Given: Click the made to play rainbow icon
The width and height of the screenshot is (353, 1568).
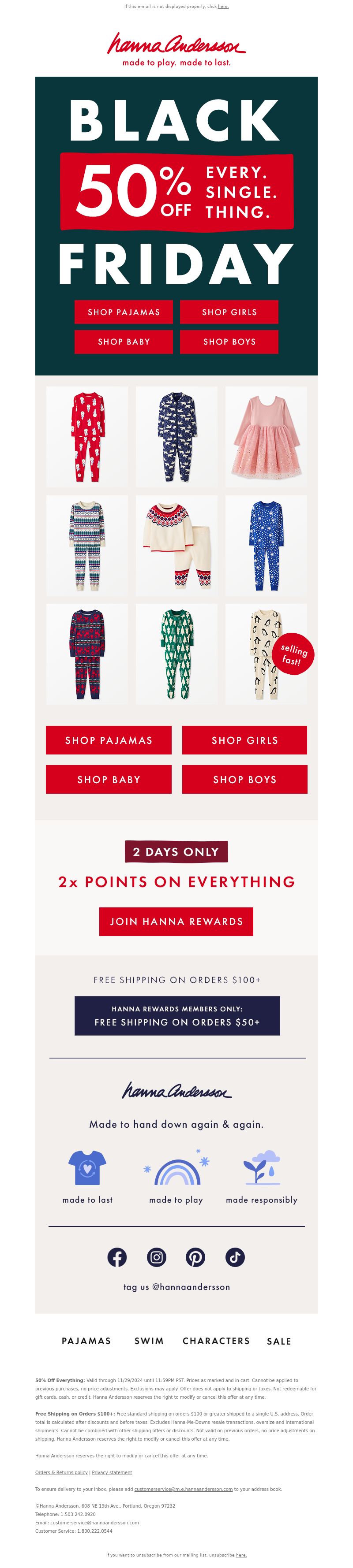Looking at the screenshot, I should tap(177, 1167).
